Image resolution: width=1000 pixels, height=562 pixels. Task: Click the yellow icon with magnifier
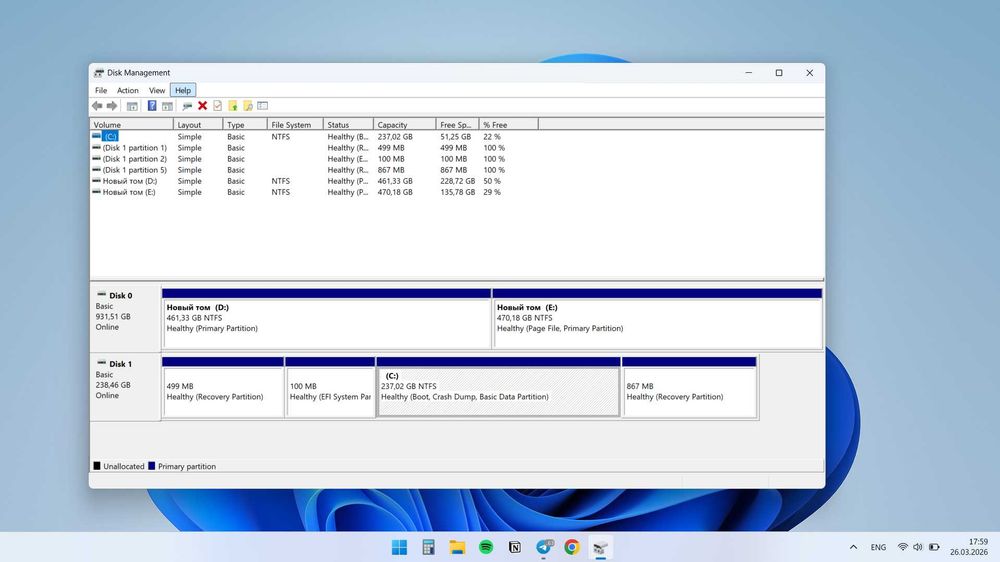click(247, 106)
